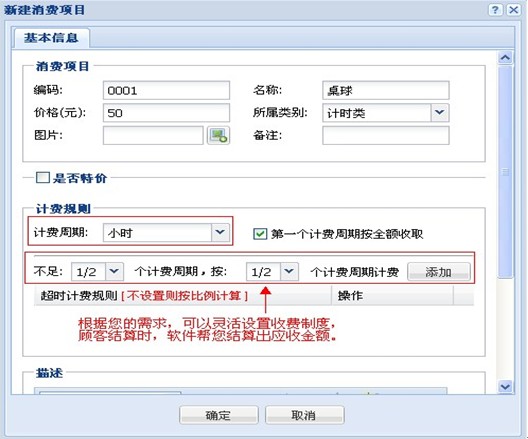The height and width of the screenshot is (439, 528).
Task: Open the 不足 1/2 dropdown
Action: click(x=114, y=271)
